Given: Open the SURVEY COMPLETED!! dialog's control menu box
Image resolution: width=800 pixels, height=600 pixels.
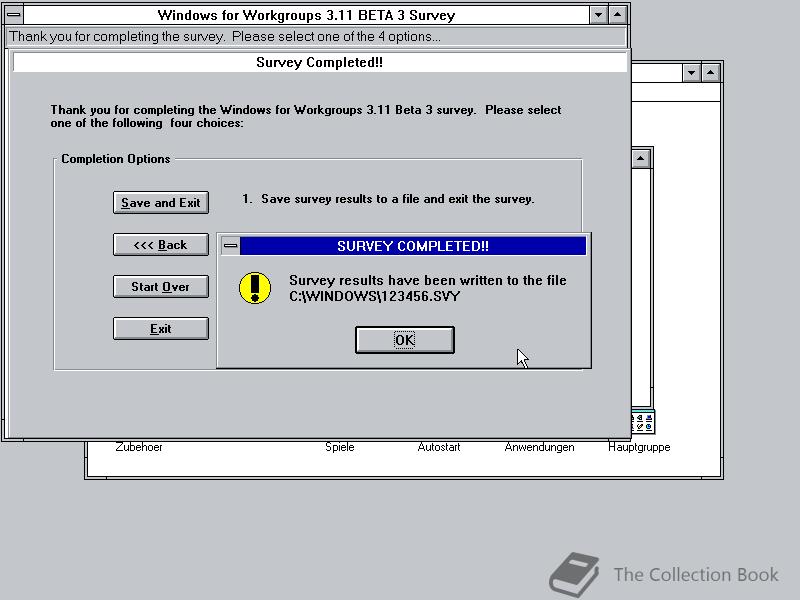Looking at the screenshot, I should click(231, 246).
